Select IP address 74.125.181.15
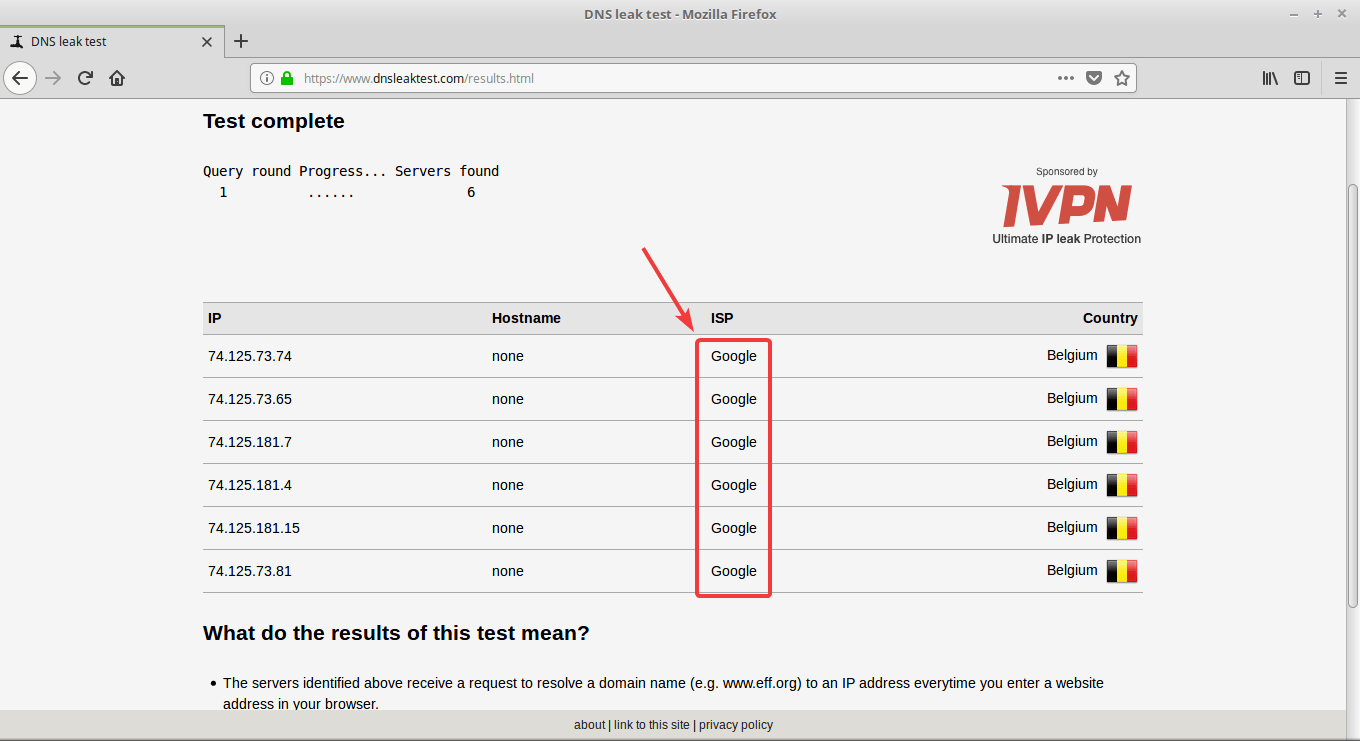1360x741 pixels. click(254, 528)
